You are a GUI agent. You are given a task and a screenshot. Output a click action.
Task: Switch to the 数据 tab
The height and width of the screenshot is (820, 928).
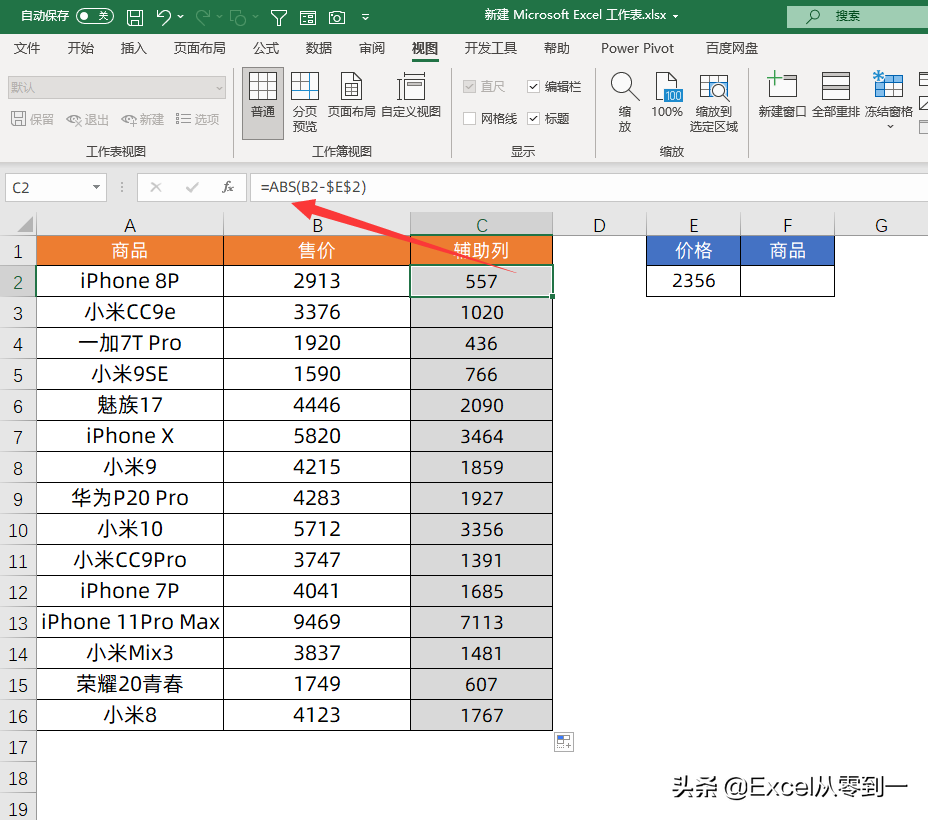point(319,48)
